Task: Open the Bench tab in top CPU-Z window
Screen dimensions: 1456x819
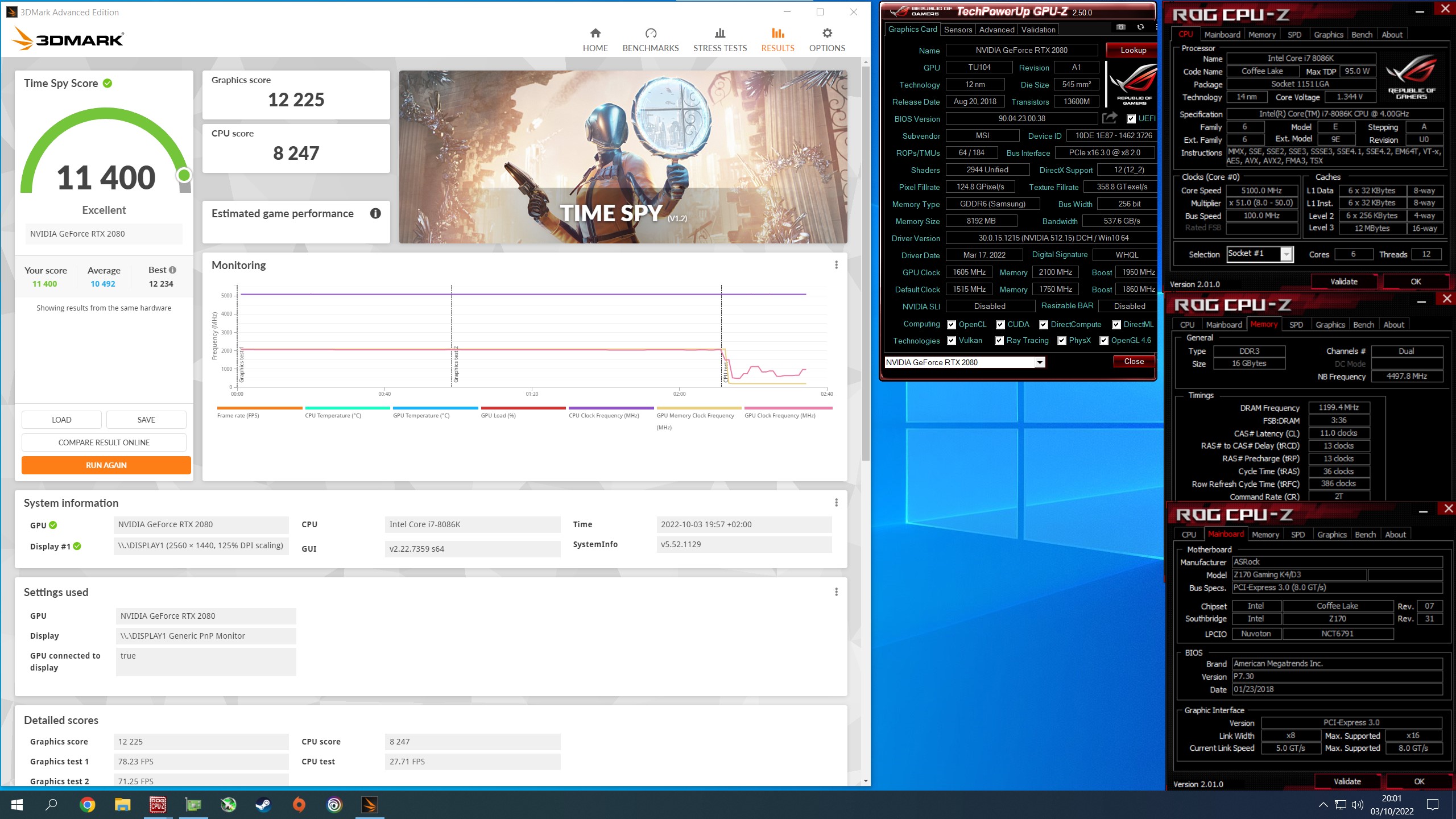Action: pyautogui.click(x=1362, y=35)
